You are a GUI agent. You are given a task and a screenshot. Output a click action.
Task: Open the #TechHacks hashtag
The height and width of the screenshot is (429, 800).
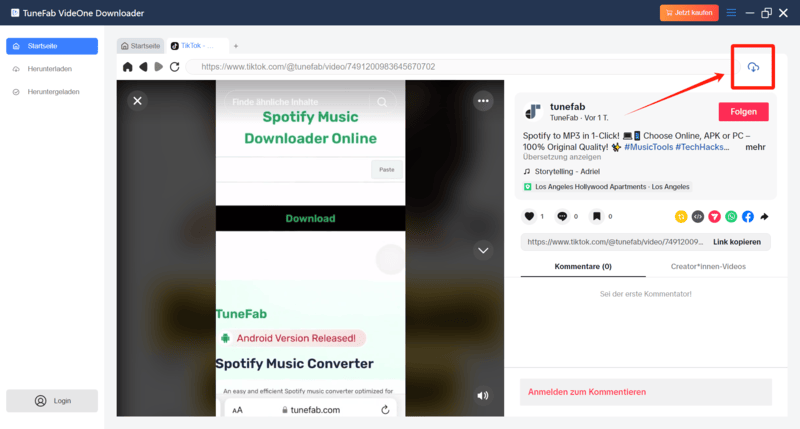702,147
